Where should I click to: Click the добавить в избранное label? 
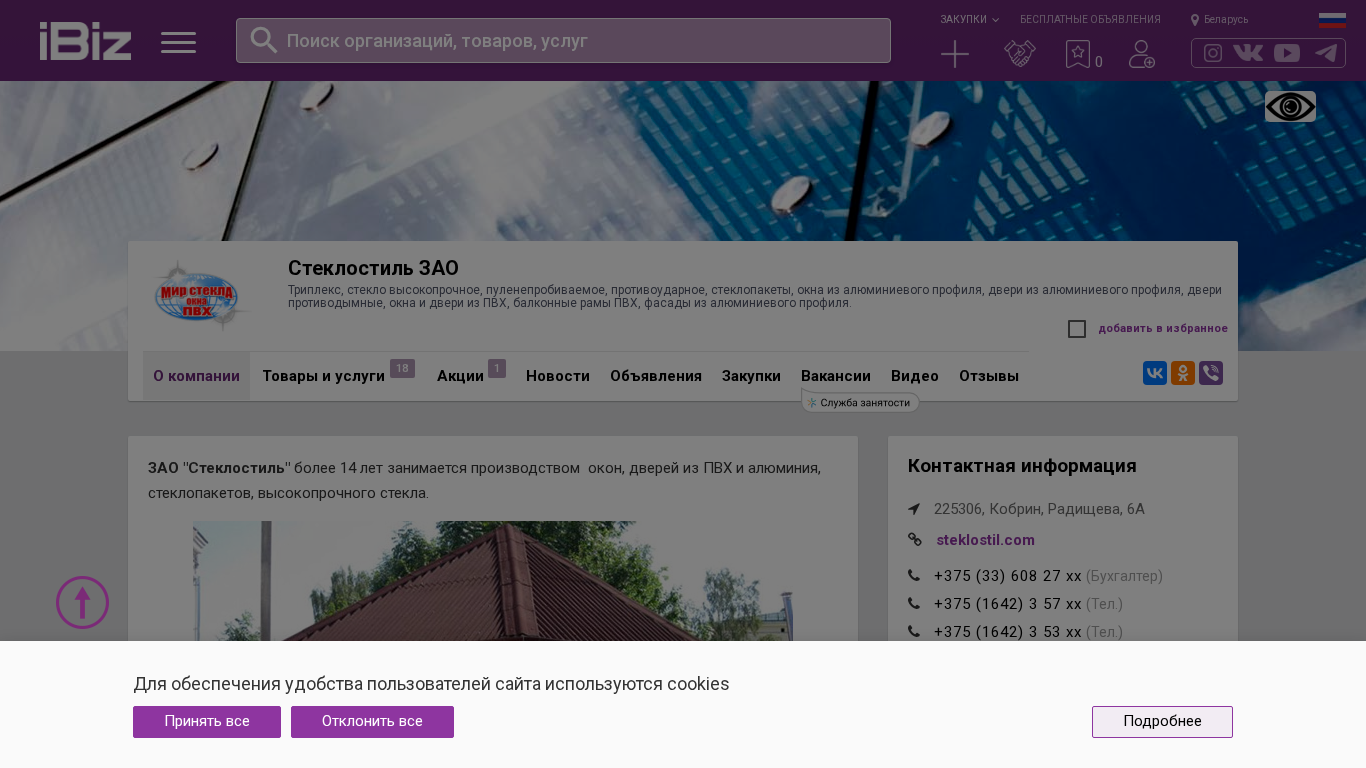coord(1163,328)
